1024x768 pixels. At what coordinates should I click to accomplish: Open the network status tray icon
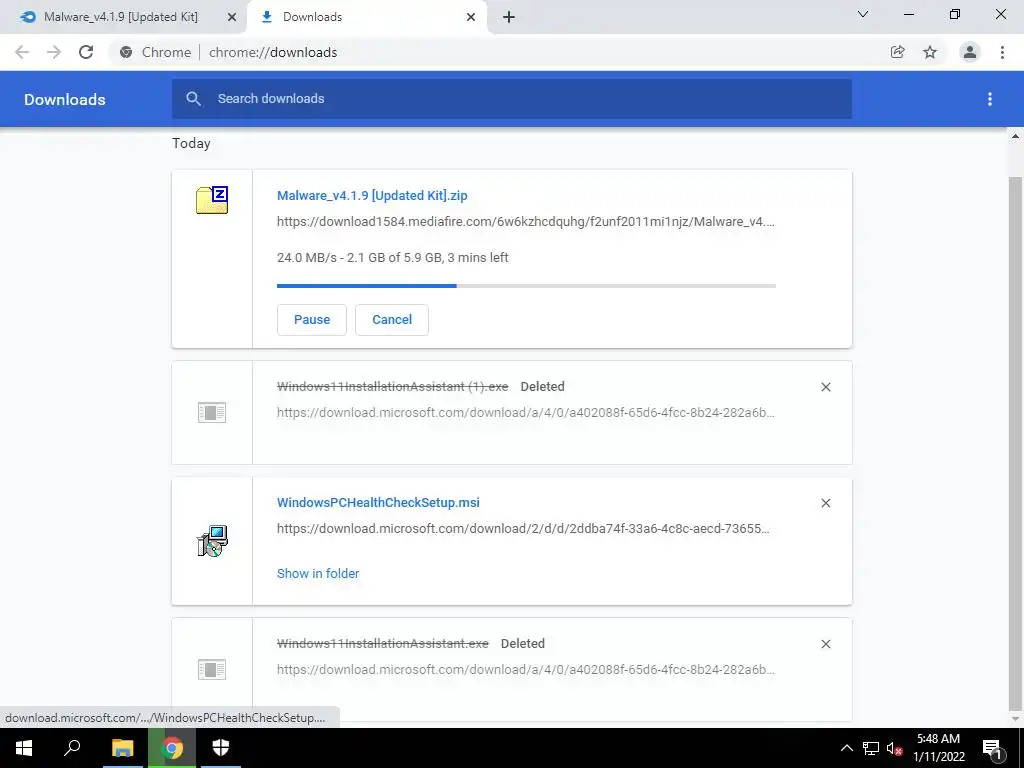click(x=871, y=748)
